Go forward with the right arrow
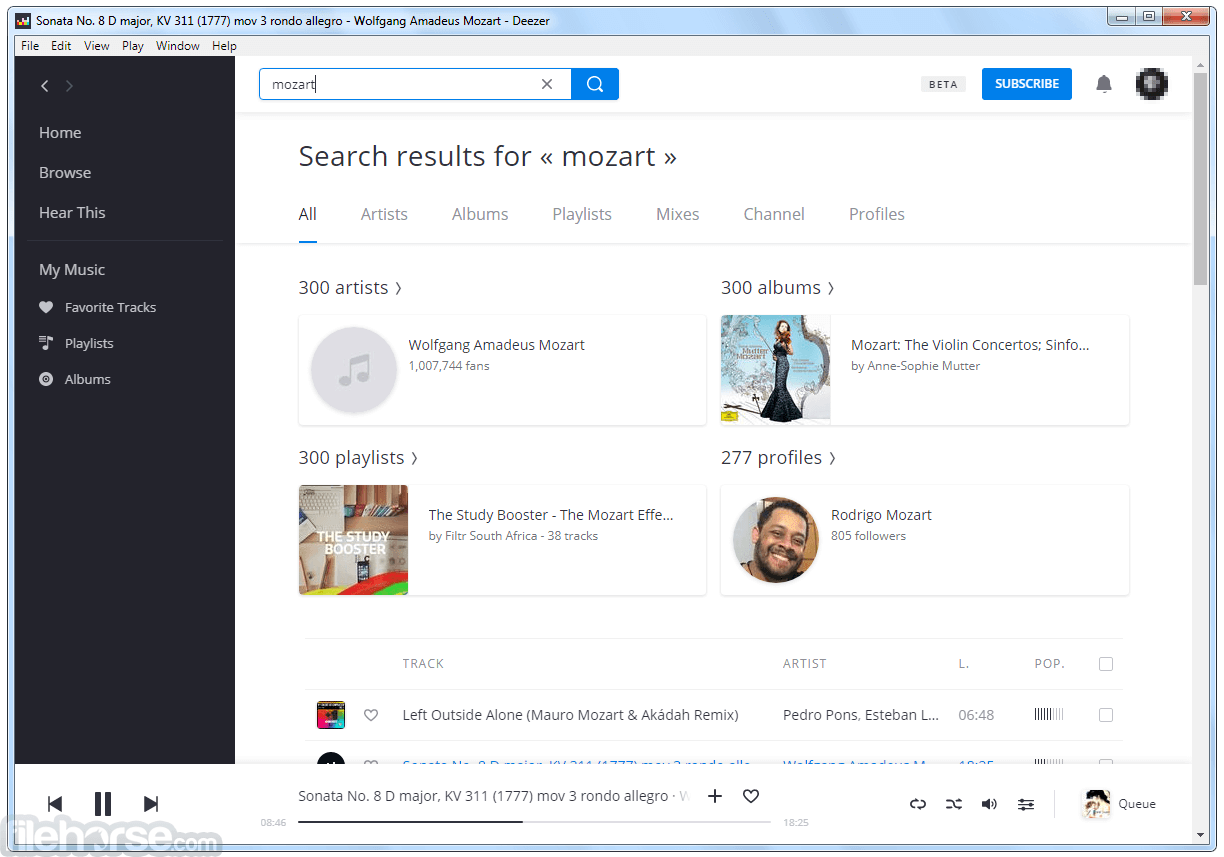This screenshot has height=857, width=1224. pyautogui.click(x=69, y=86)
